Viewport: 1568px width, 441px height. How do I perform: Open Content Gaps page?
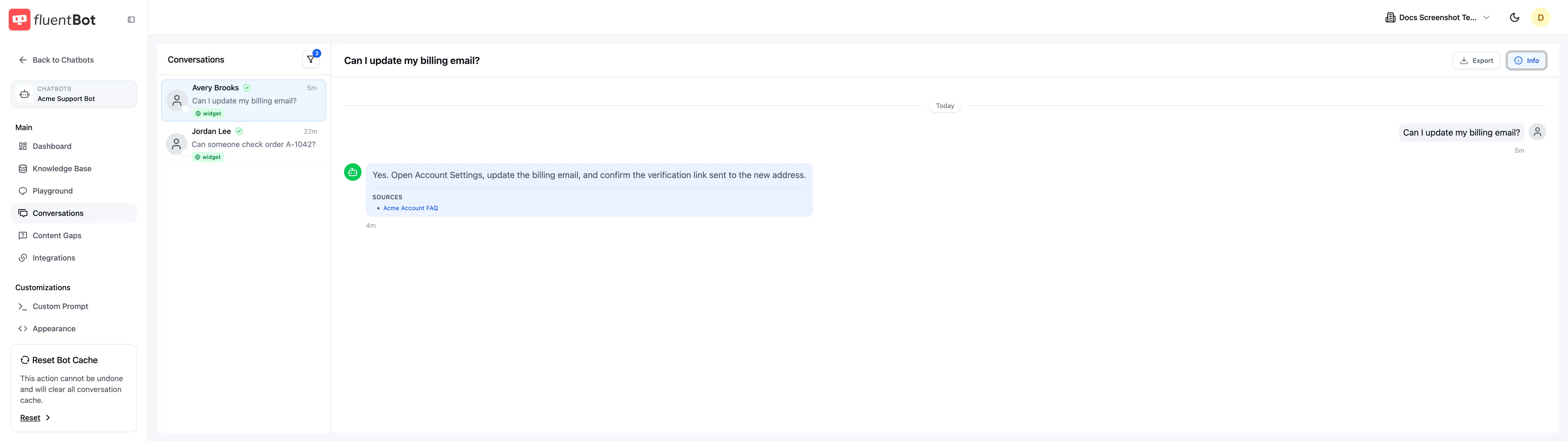pyautogui.click(x=74, y=236)
